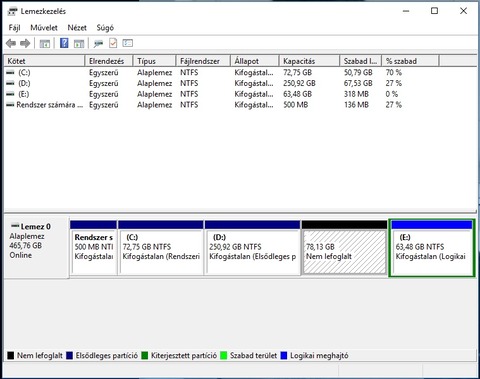The height and width of the screenshot is (379, 480).
Task: Click blue Logikai meghajtó legend swatch
Action: 284,356
